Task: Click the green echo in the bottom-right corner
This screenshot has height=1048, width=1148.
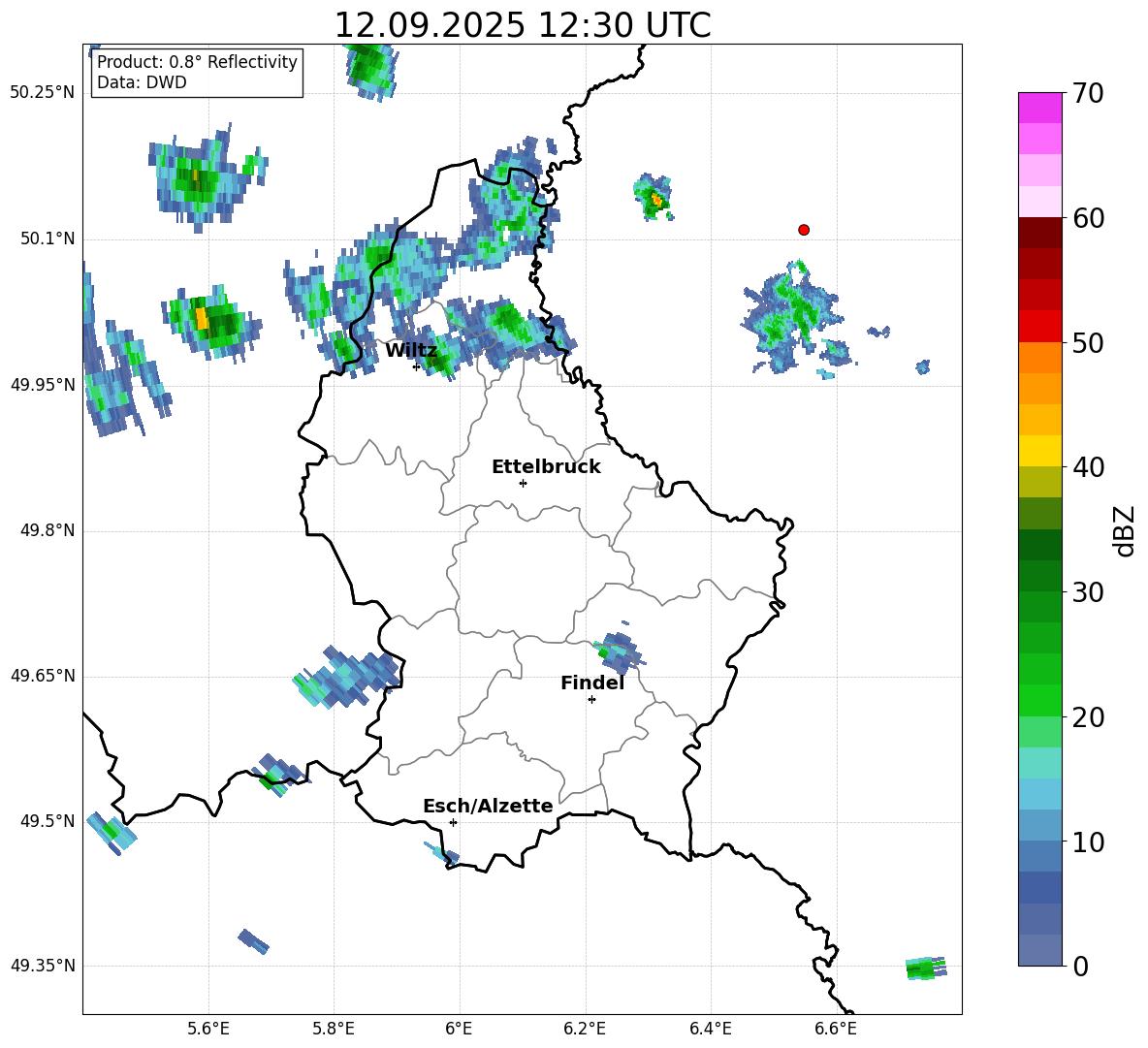Action: click(x=924, y=968)
